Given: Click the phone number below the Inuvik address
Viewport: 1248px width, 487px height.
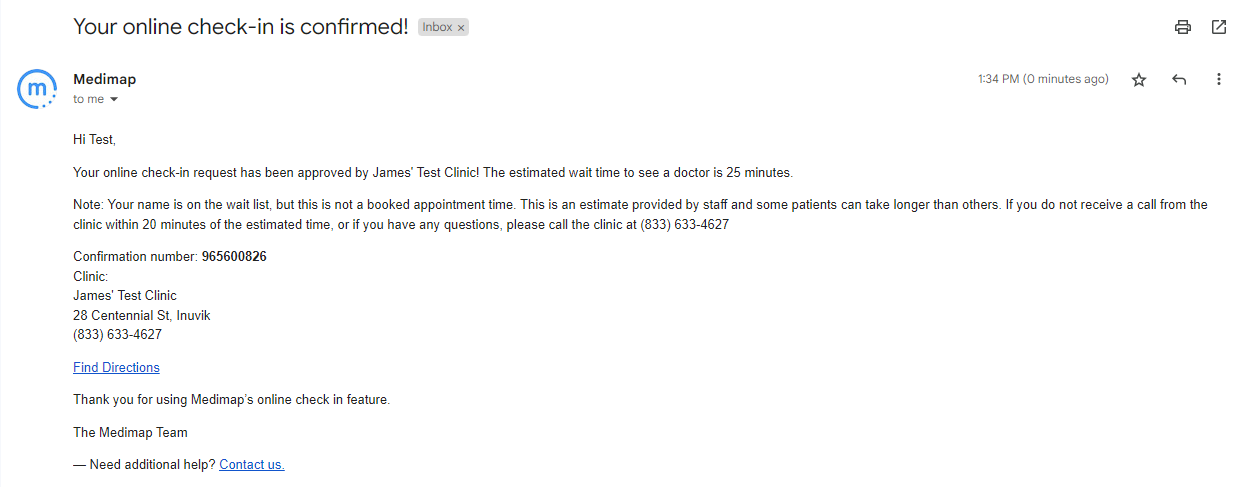Looking at the screenshot, I should [x=117, y=335].
